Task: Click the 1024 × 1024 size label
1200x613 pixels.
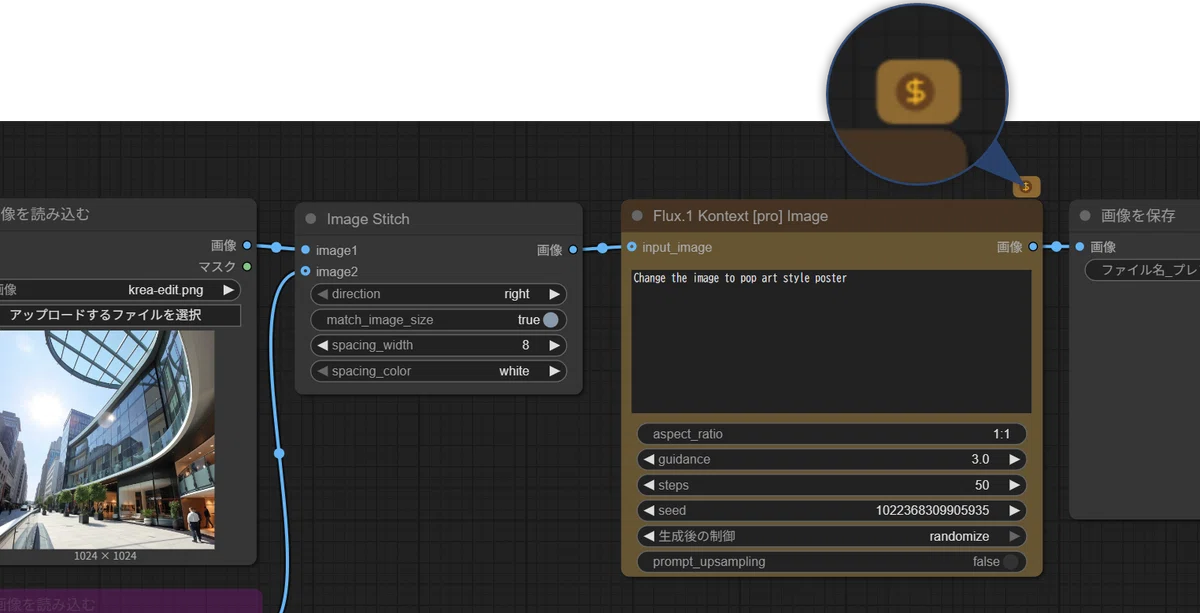Action: (105, 556)
